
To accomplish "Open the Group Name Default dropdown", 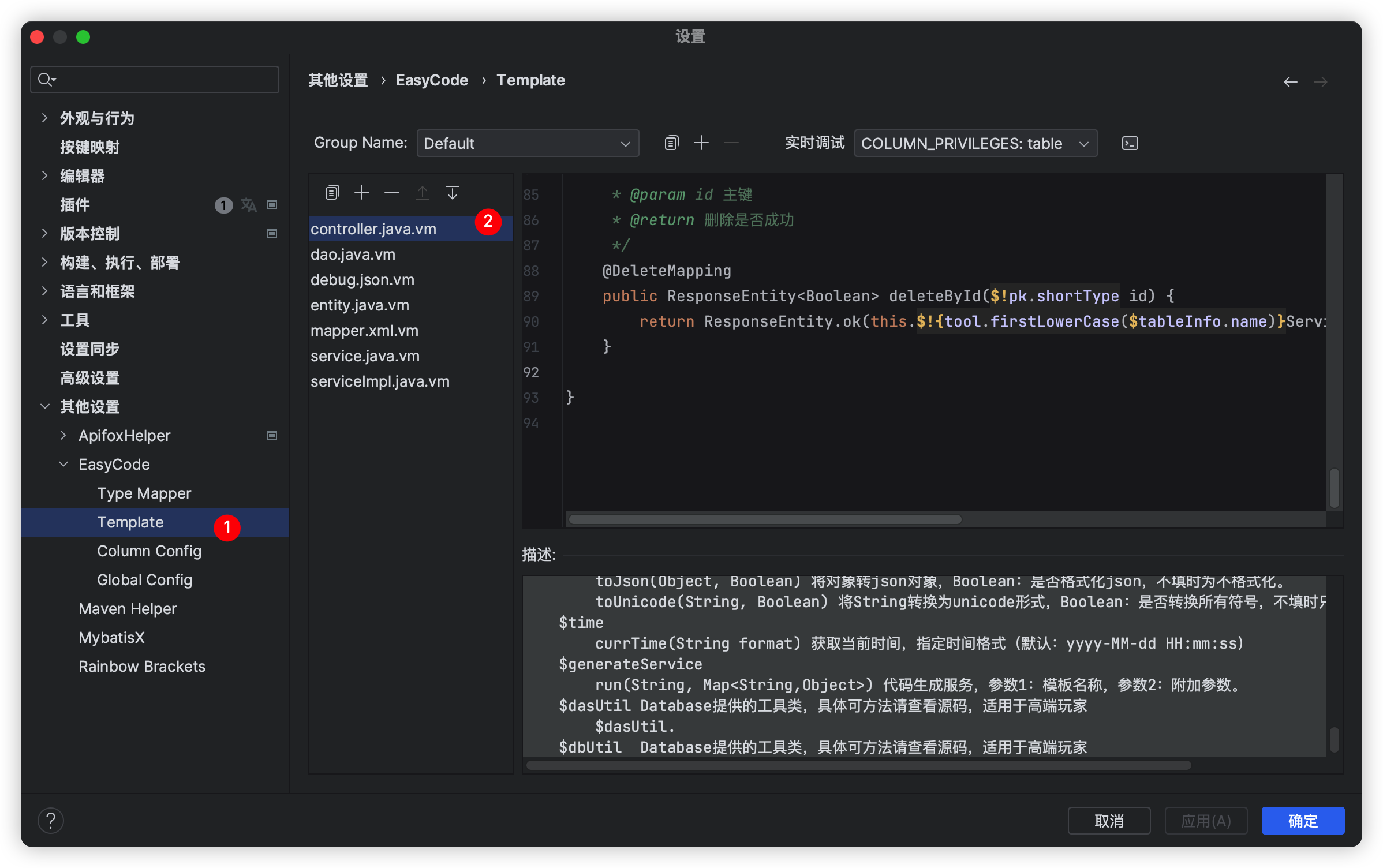I will click(x=527, y=143).
